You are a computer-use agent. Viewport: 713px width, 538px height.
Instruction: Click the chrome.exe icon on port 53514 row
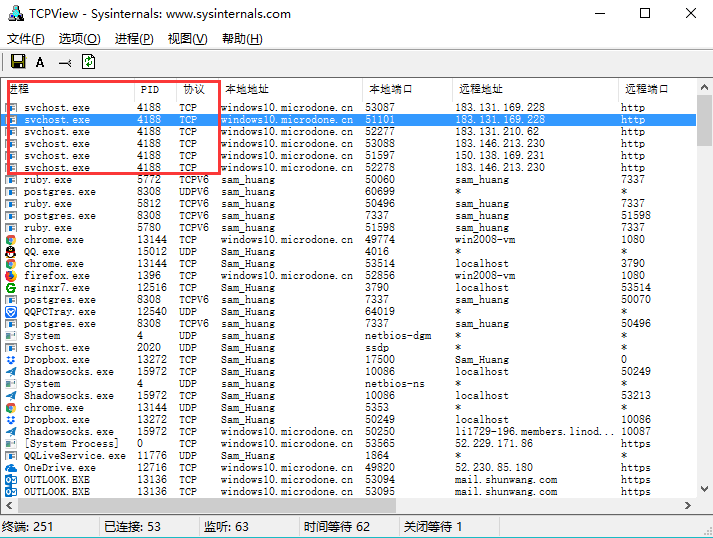pyautogui.click(x=10, y=264)
